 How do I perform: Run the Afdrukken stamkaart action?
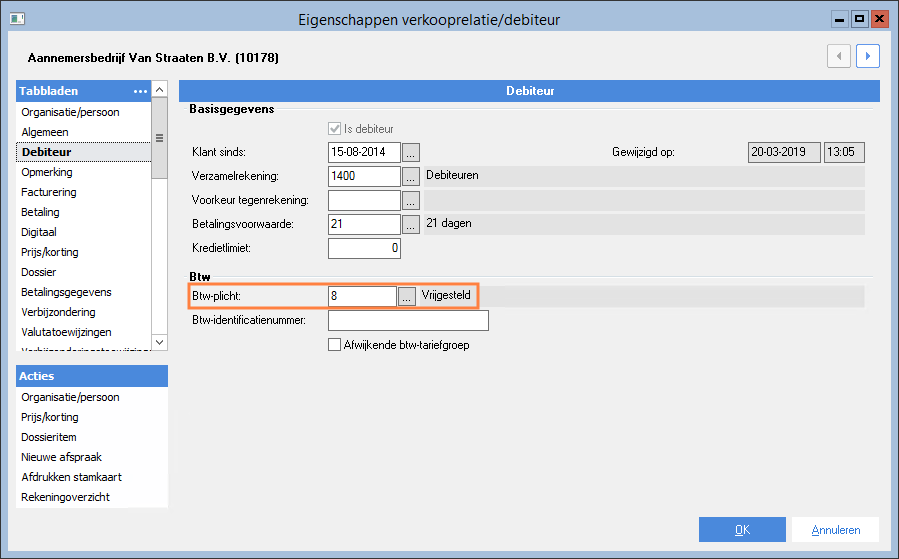(72, 477)
